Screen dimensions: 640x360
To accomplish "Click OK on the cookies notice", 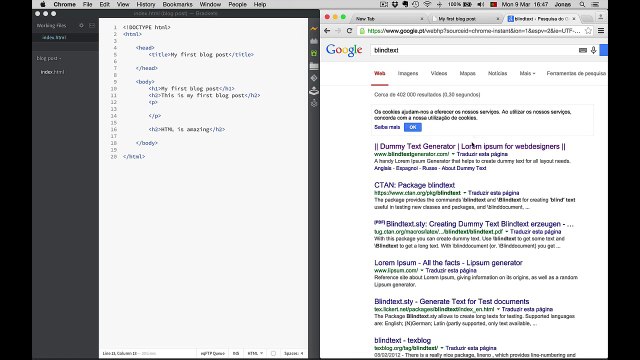I will 413,127.
